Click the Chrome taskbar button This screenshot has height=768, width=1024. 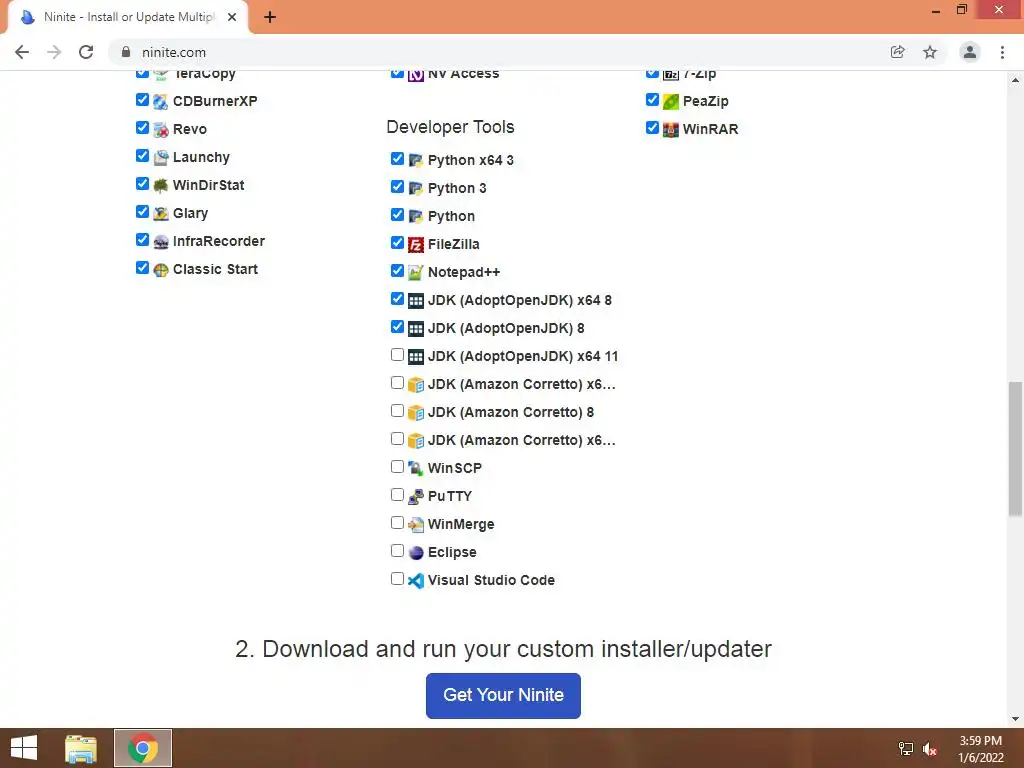(143, 748)
